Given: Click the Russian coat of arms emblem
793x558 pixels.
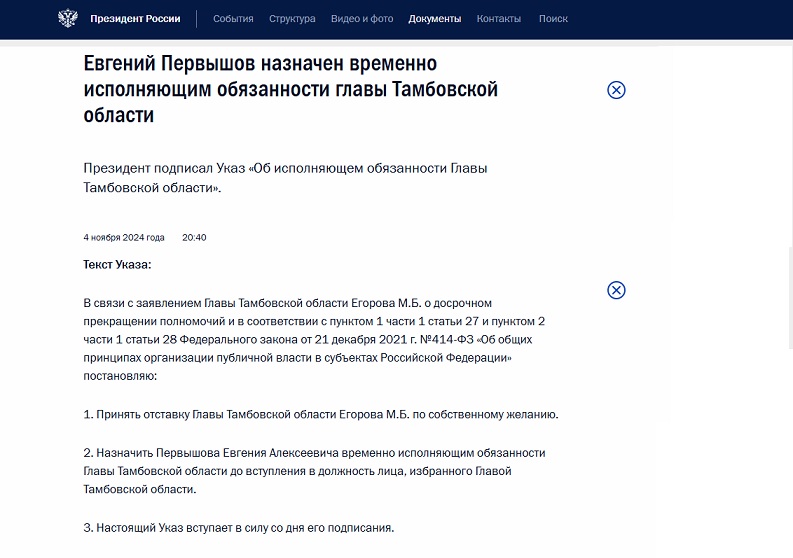Looking at the screenshot, I should coord(67,19).
